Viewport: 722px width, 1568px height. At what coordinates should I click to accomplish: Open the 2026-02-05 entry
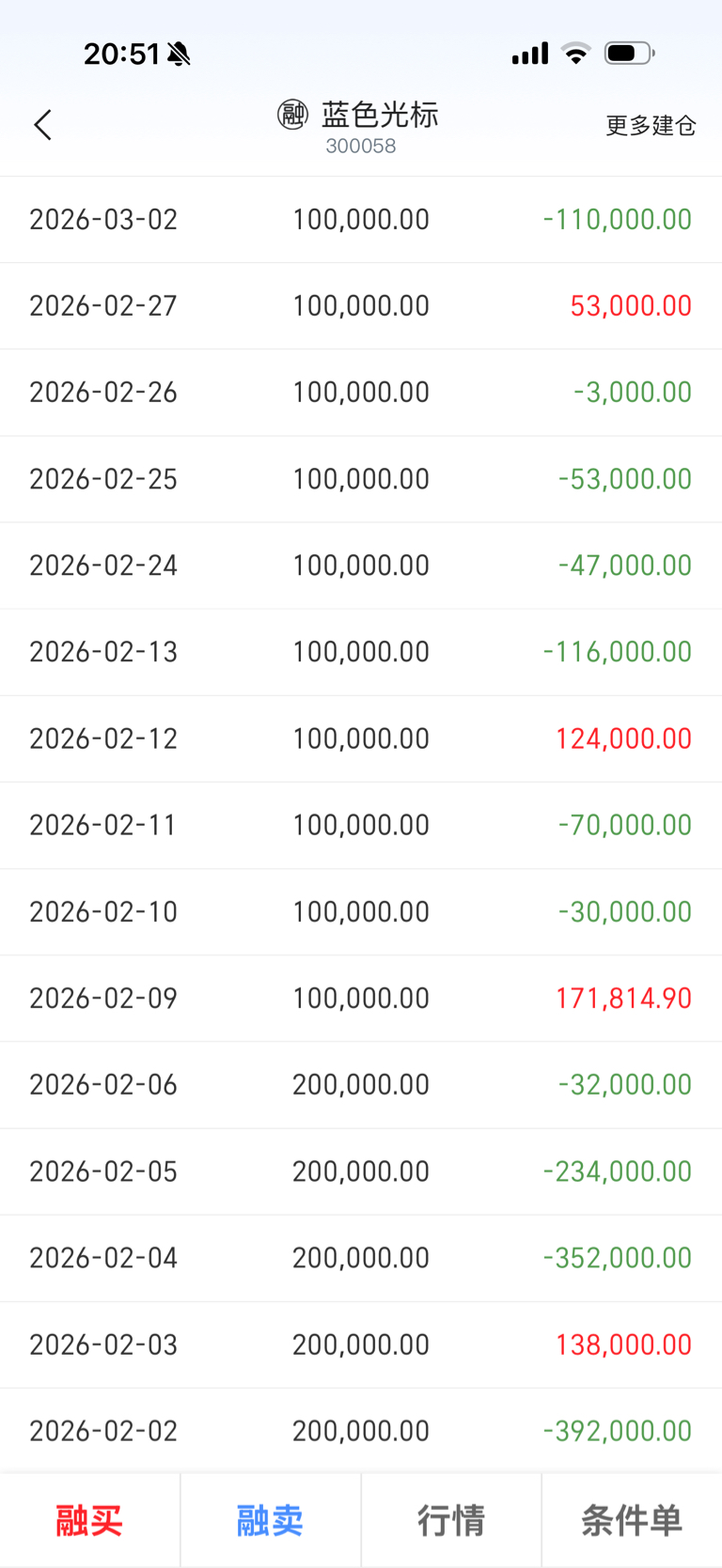(361, 1172)
